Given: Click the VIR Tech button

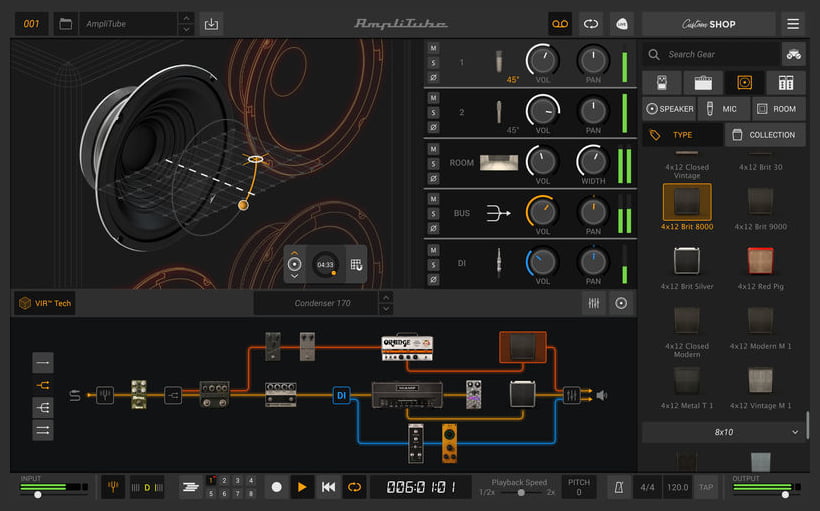Looking at the screenshot, I should (x=45, y=303).
